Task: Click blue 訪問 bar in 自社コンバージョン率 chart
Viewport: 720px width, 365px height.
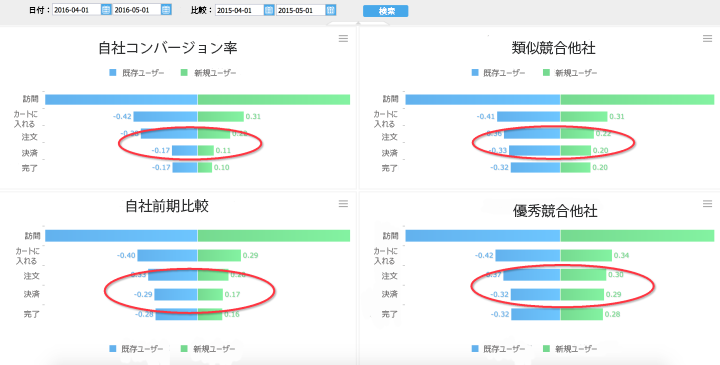Action: coord(121,100)
